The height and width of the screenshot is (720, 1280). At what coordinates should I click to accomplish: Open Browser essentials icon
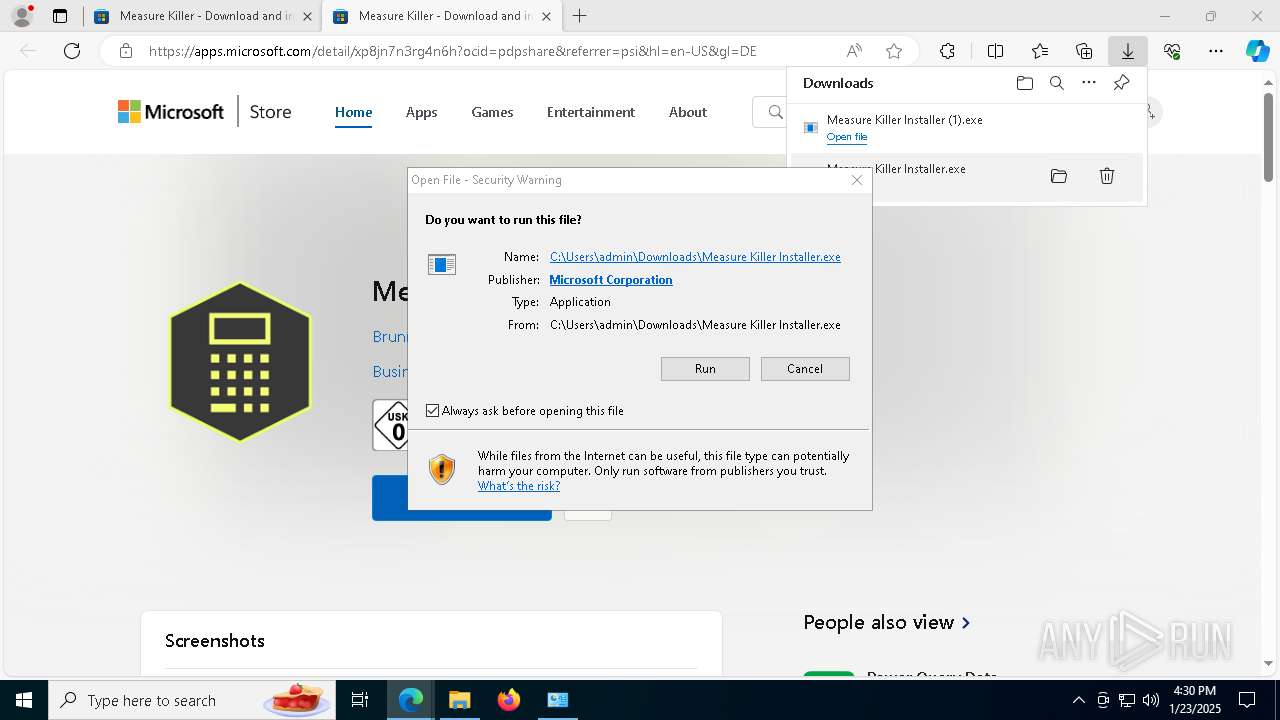[x=1172, y=51]
